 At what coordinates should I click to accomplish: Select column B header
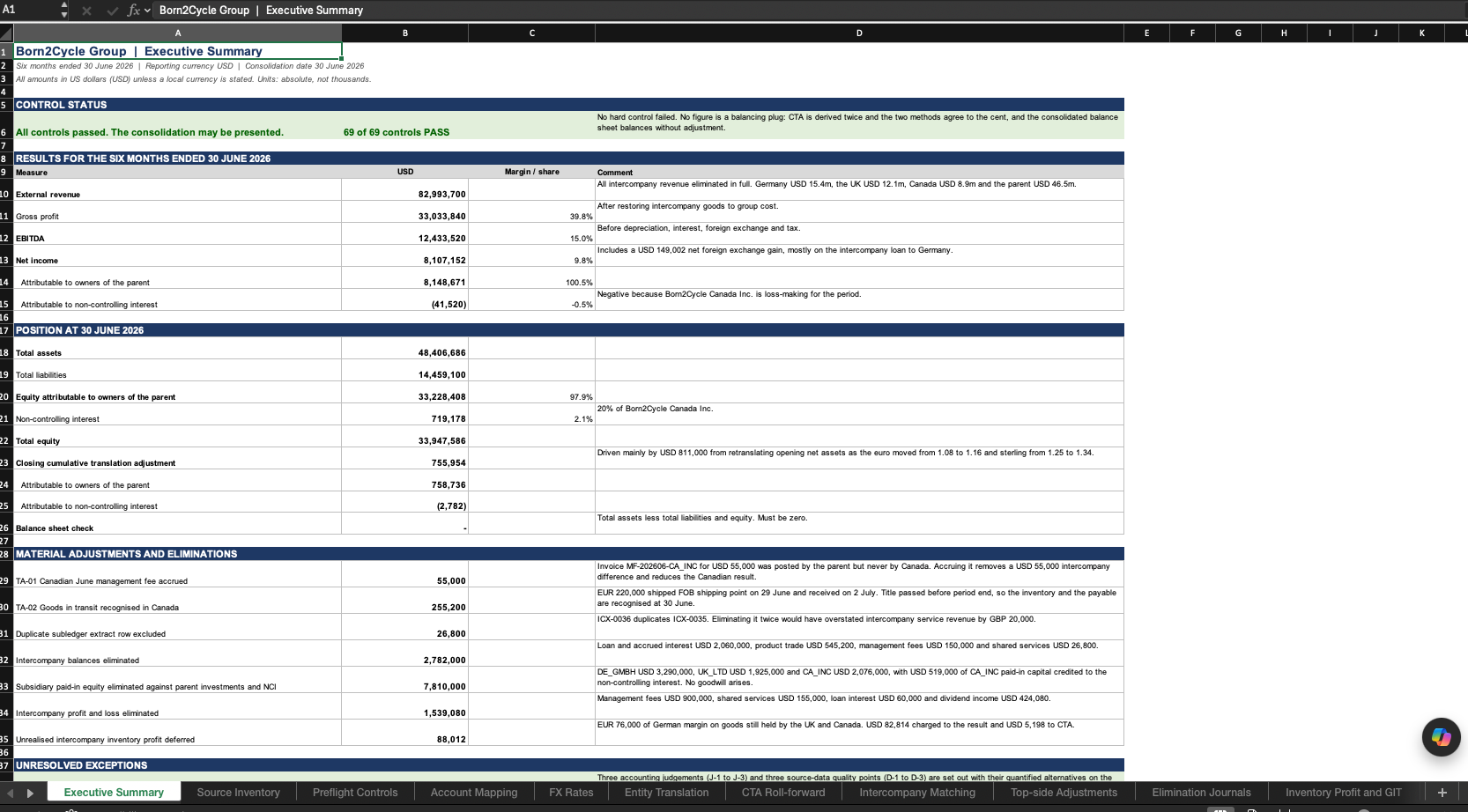pos(405,33)
